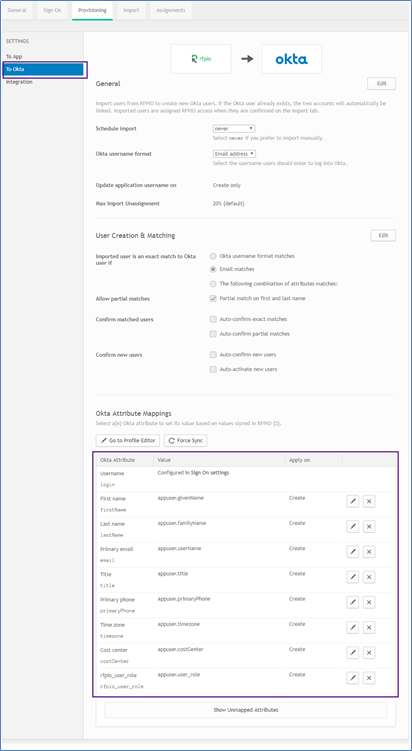
Task: Delete the Cost center mapping
Action: 369,653
